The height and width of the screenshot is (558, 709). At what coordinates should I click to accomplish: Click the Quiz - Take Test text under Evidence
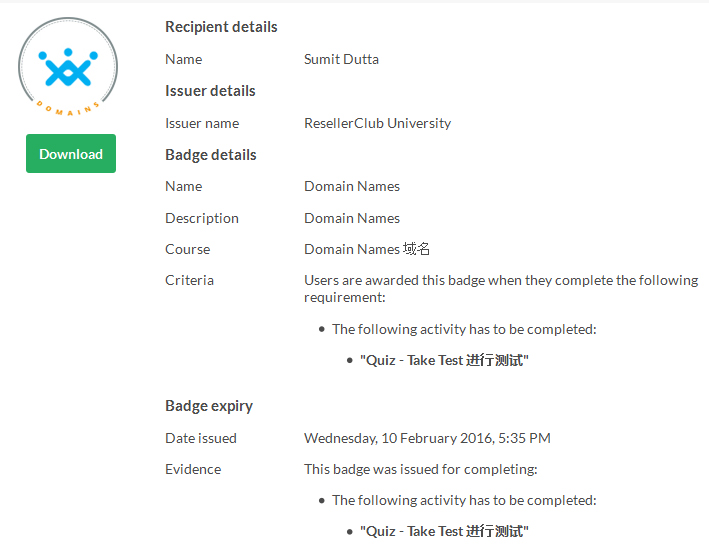443,531
